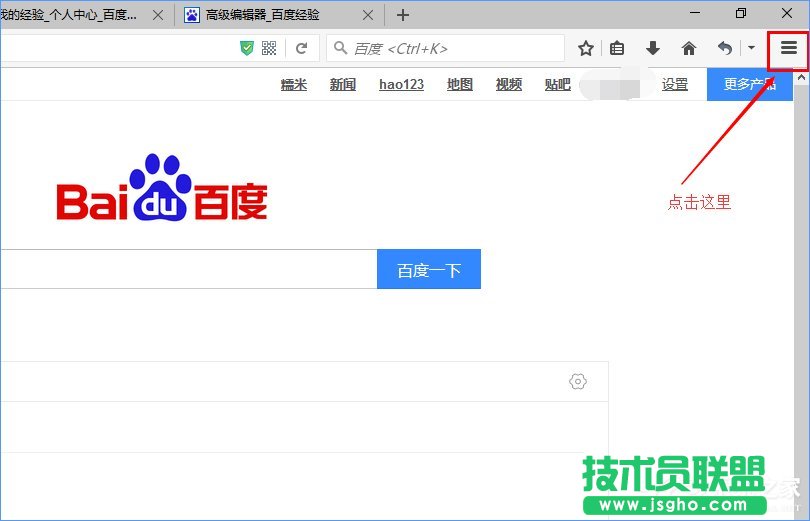The image size is (810, 521).
Task: Minimize the browser window
Action: (695, 13)
